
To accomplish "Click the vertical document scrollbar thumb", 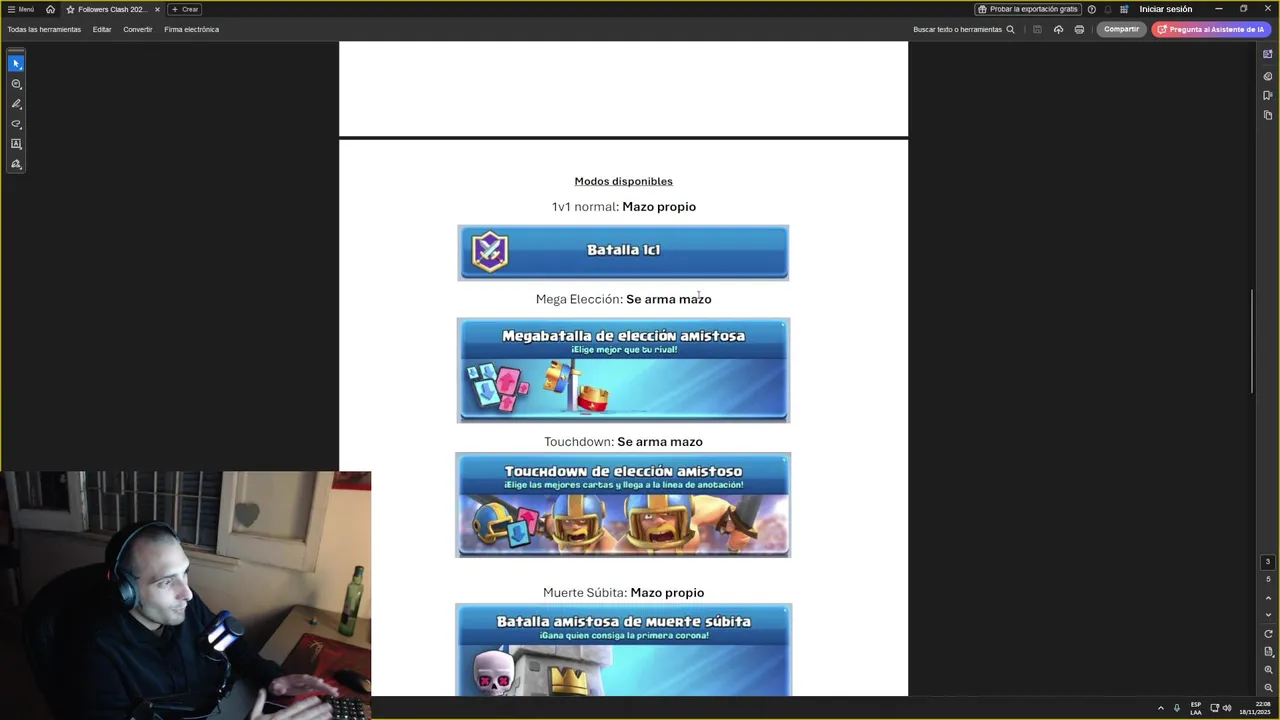I will tap(1252, 341).
